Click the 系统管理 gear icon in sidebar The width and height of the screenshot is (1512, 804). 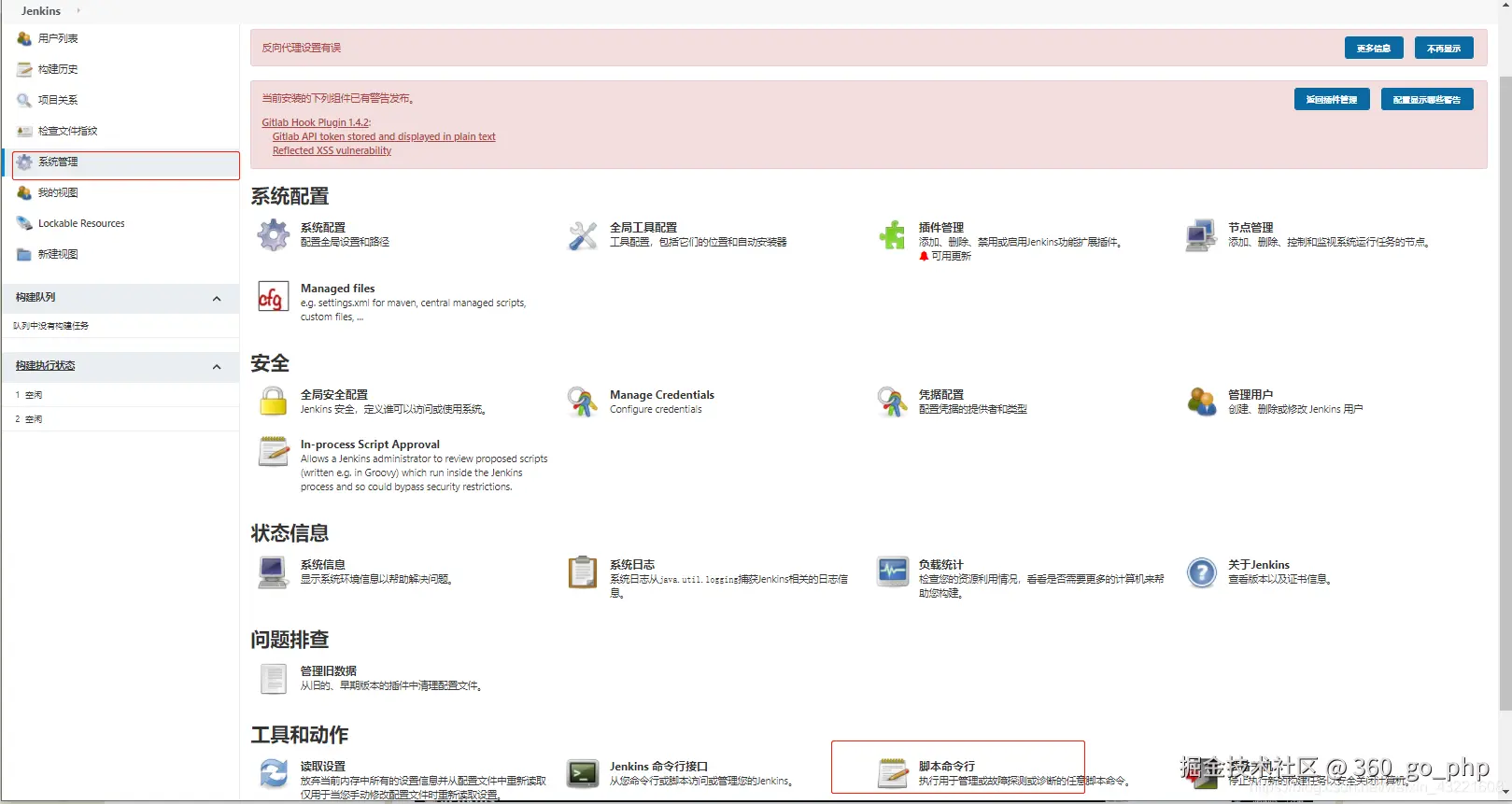(24, 162)
